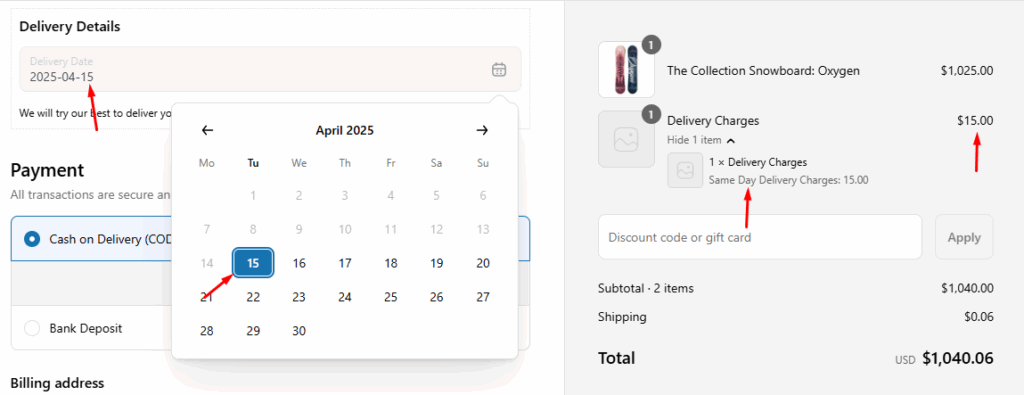The width and height of the screenshot is (1024, 395).
Task: Click the Discount code or gift card field
Action: coord(760,237)
